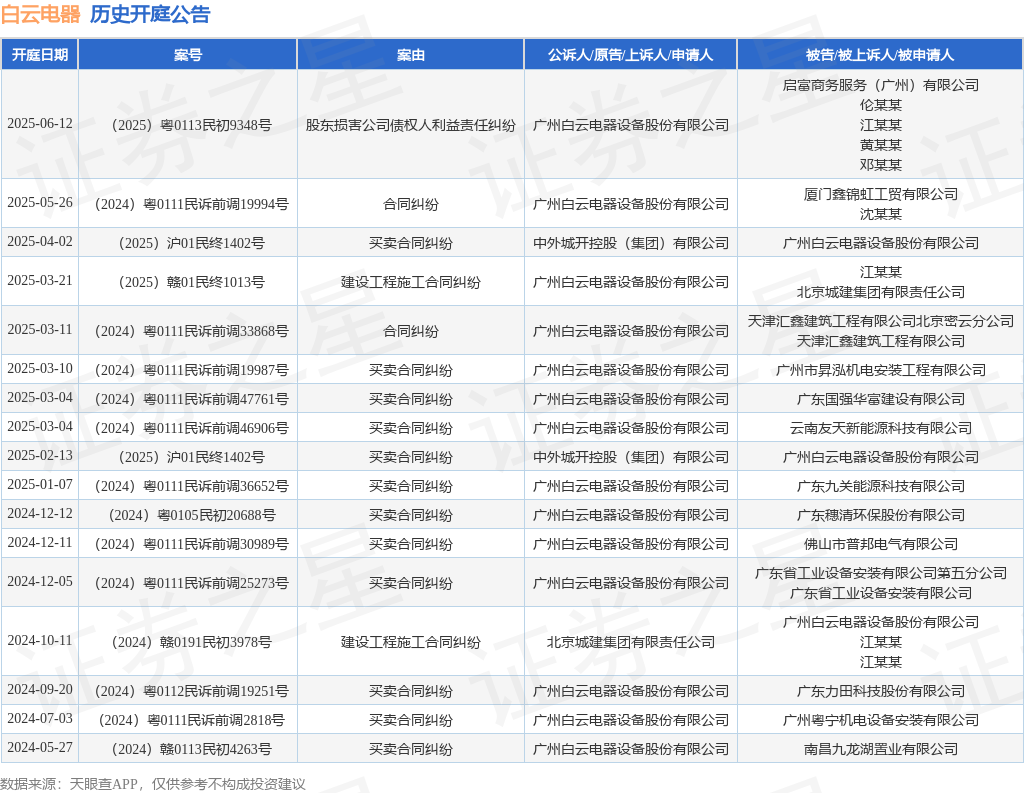
Task: Select date cell 2025-03-10
Action: pyautogui.click(x=40, y=368)
